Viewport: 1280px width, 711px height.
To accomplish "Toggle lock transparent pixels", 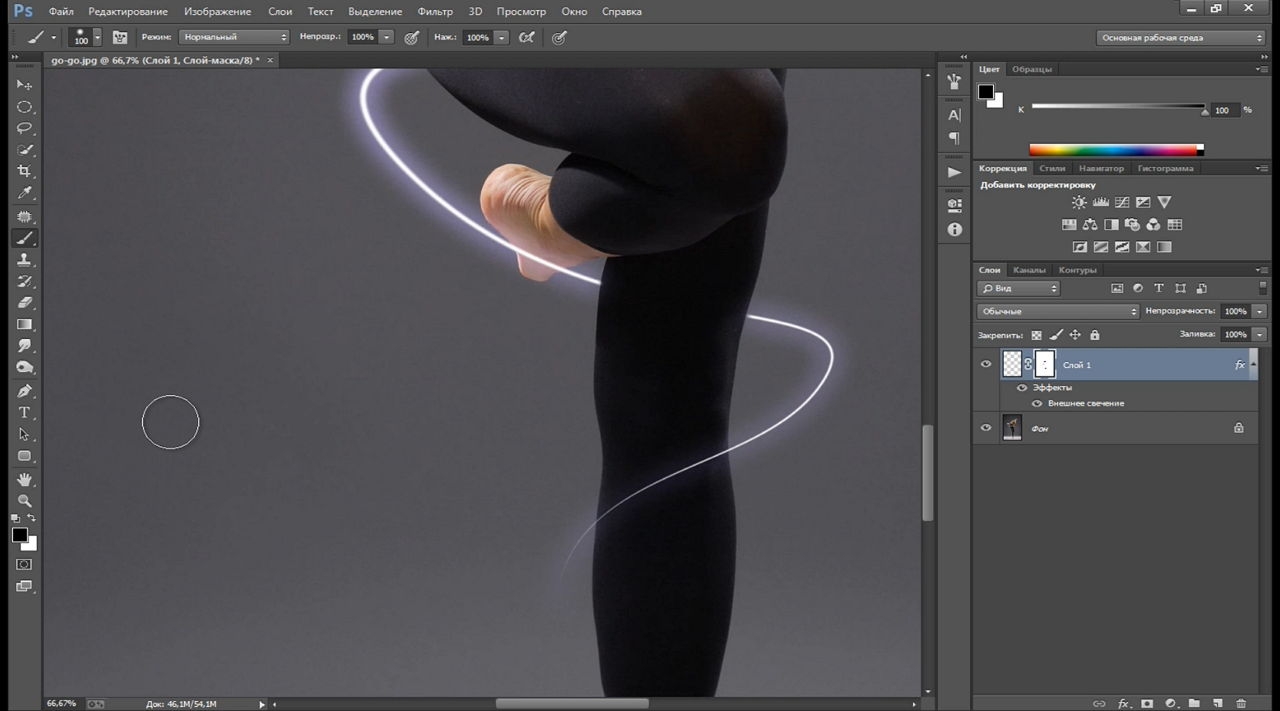I will pos(1036,335).
